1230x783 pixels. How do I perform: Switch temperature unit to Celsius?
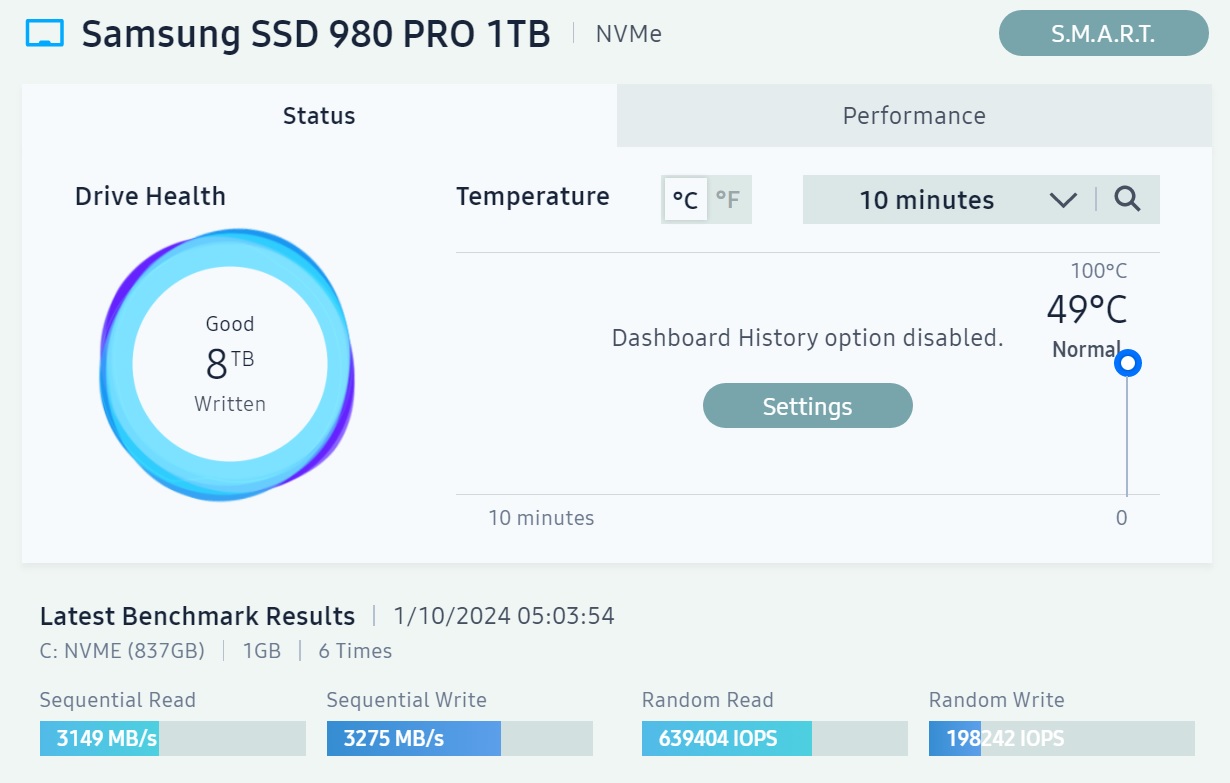click(x=685, y=200)
